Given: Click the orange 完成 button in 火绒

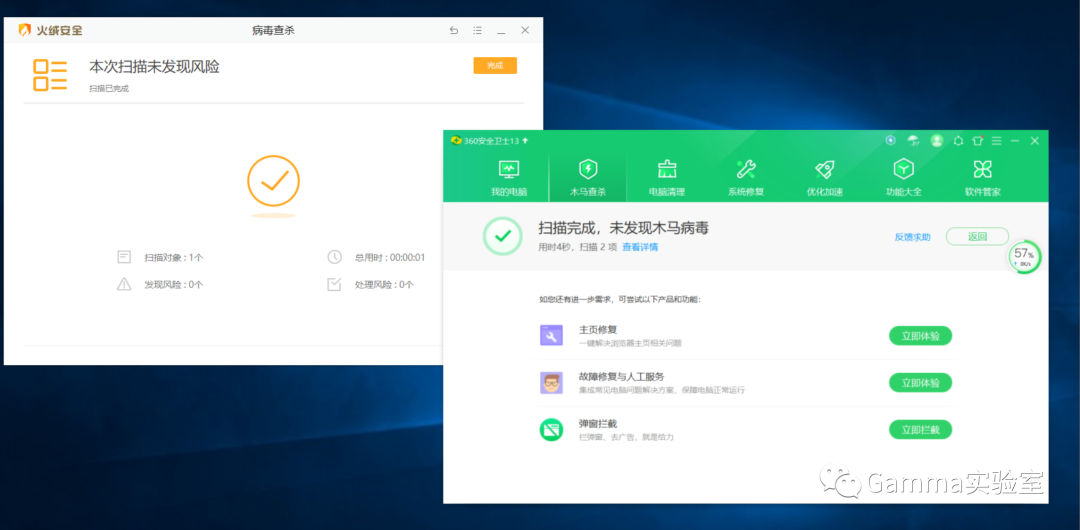Looking at the screenshot, I should 495,65.
